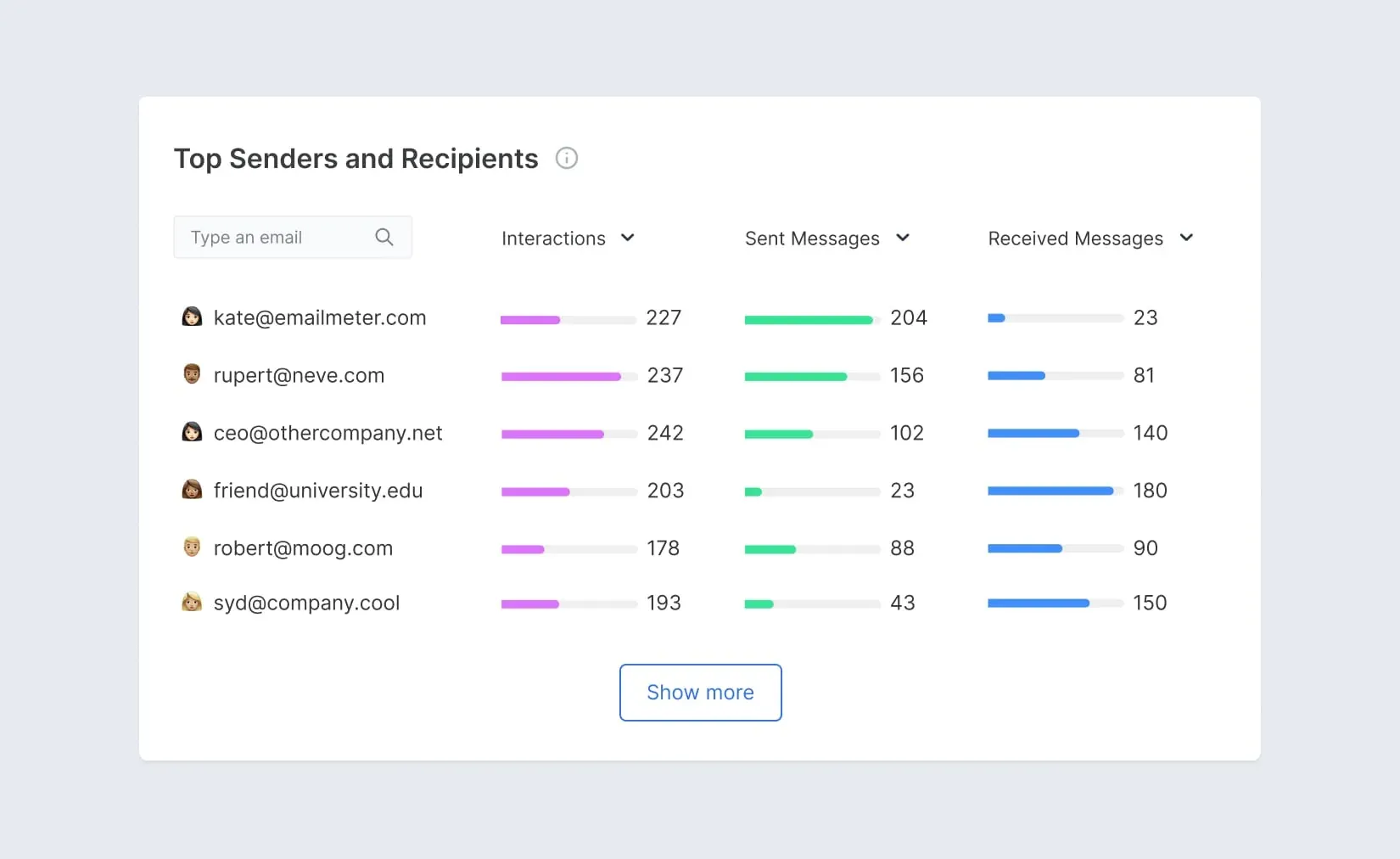Select the rupert@neve.com email
The image size is (1400, 859).
click(x=299, y=375)
